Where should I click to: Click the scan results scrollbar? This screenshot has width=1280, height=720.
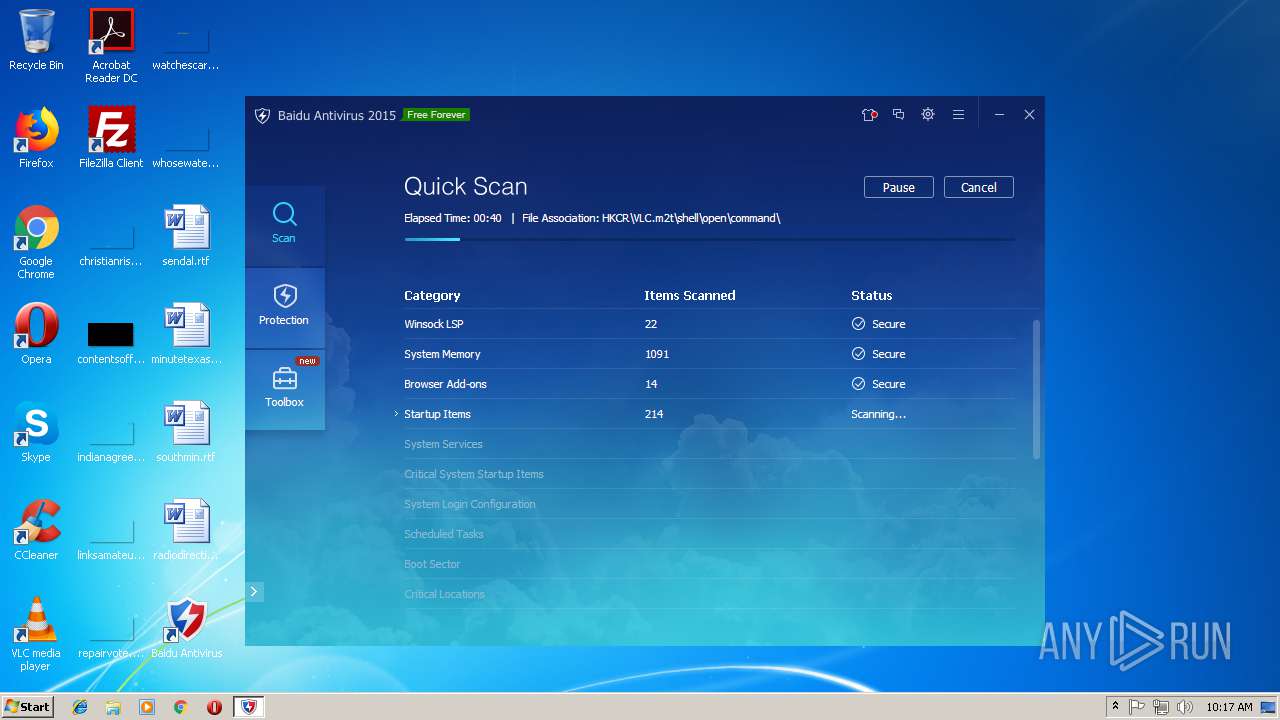pos(1036,390)
